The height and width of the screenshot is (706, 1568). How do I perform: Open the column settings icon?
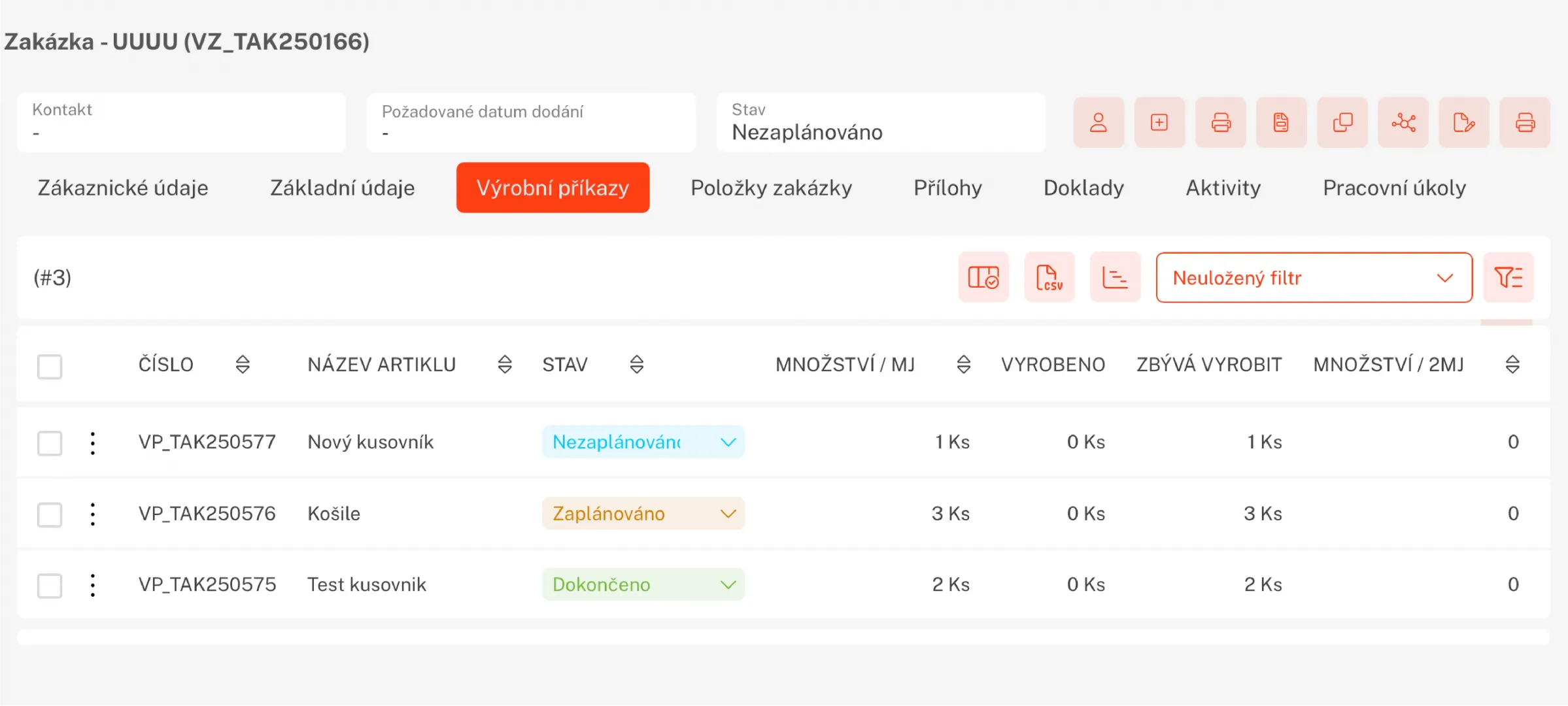pyautogui.click(x=983, y=277)
